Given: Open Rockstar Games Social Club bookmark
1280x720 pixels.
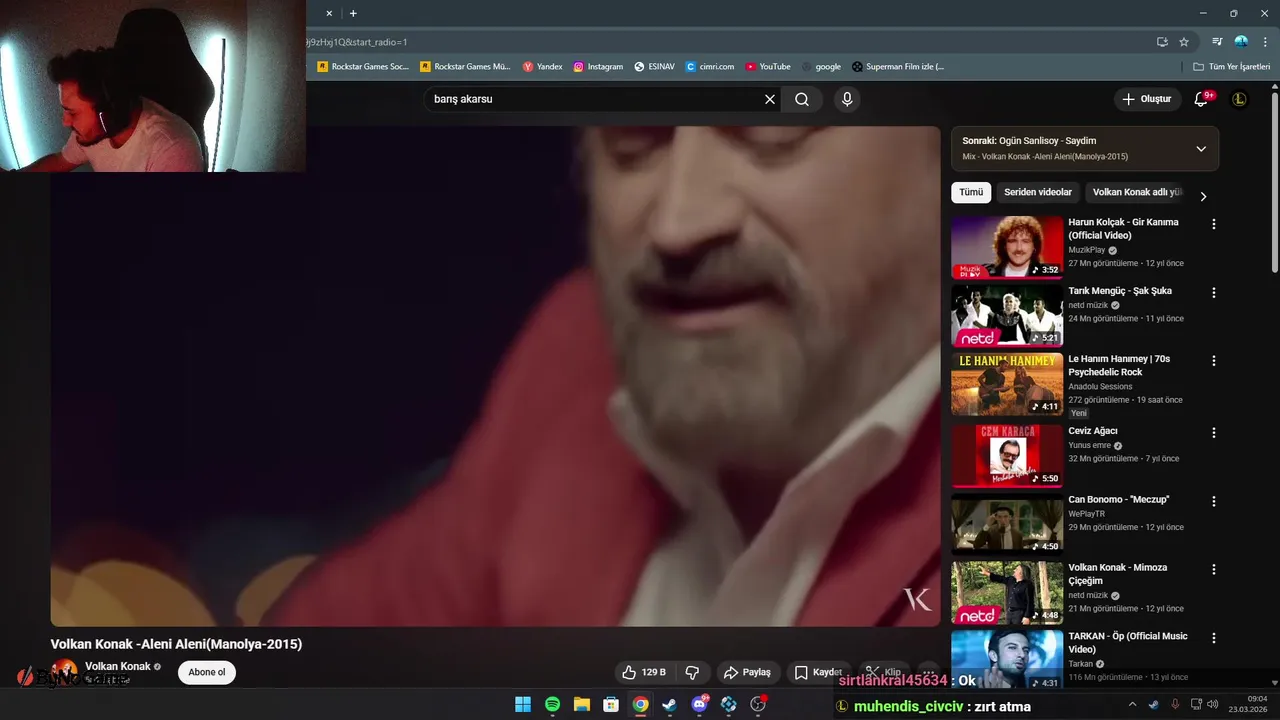Looking at the screenshot, I should point(363,67).
